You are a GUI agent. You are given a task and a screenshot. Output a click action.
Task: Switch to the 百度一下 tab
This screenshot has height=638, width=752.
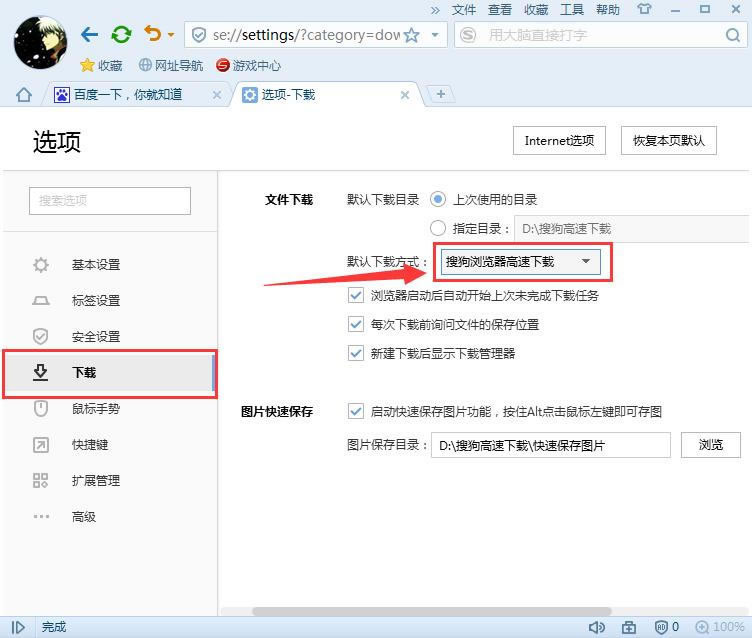128,95
